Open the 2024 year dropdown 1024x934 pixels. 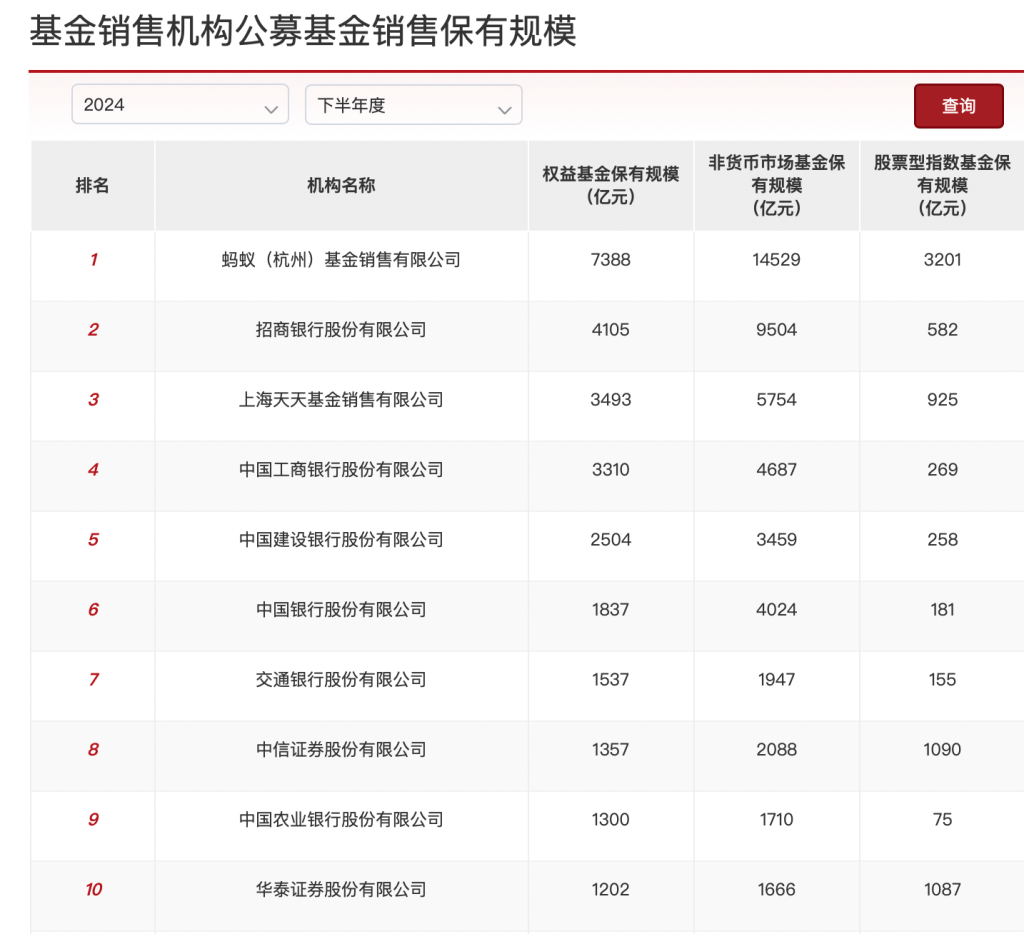180,105
